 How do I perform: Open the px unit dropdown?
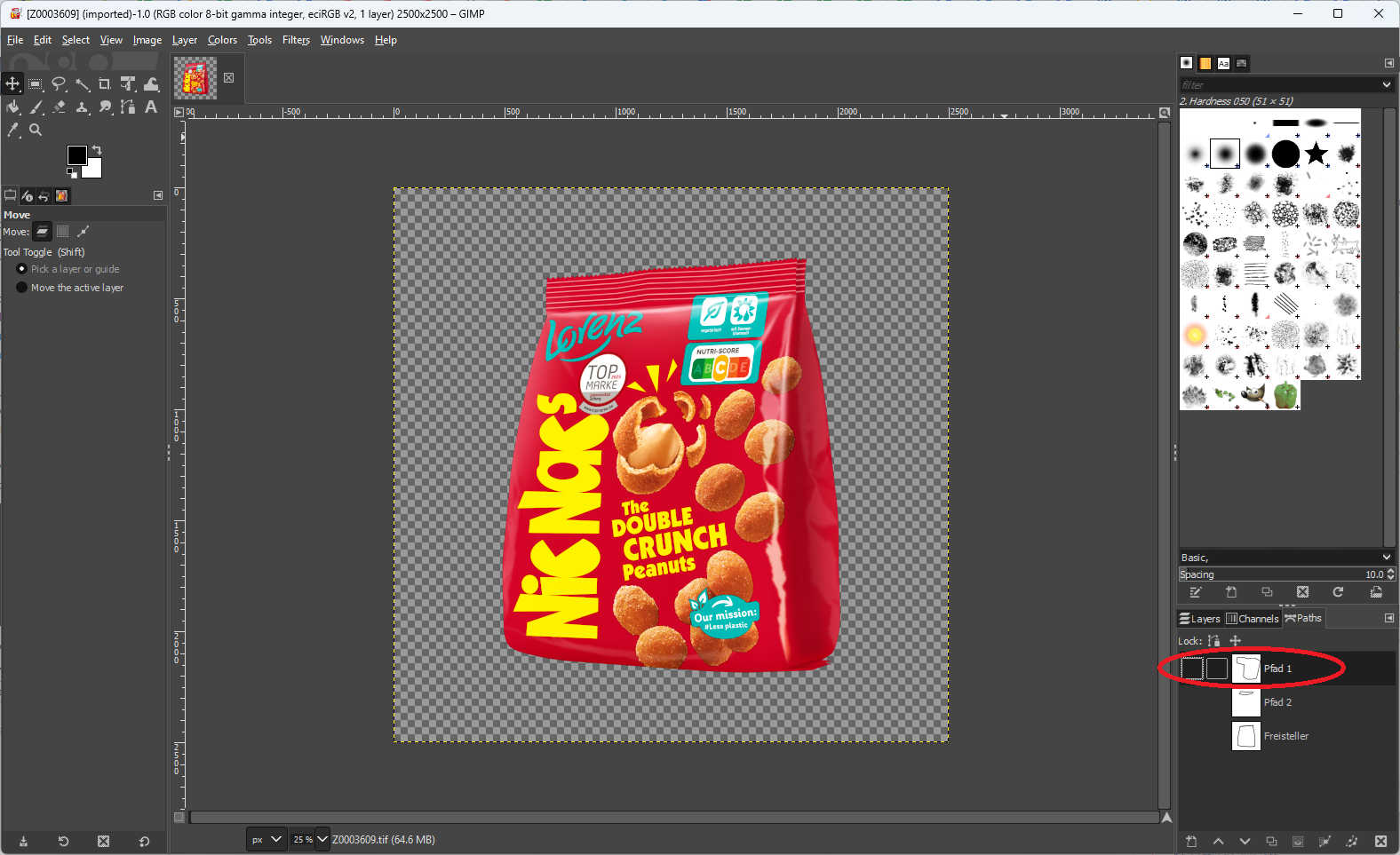pos(266,839)
